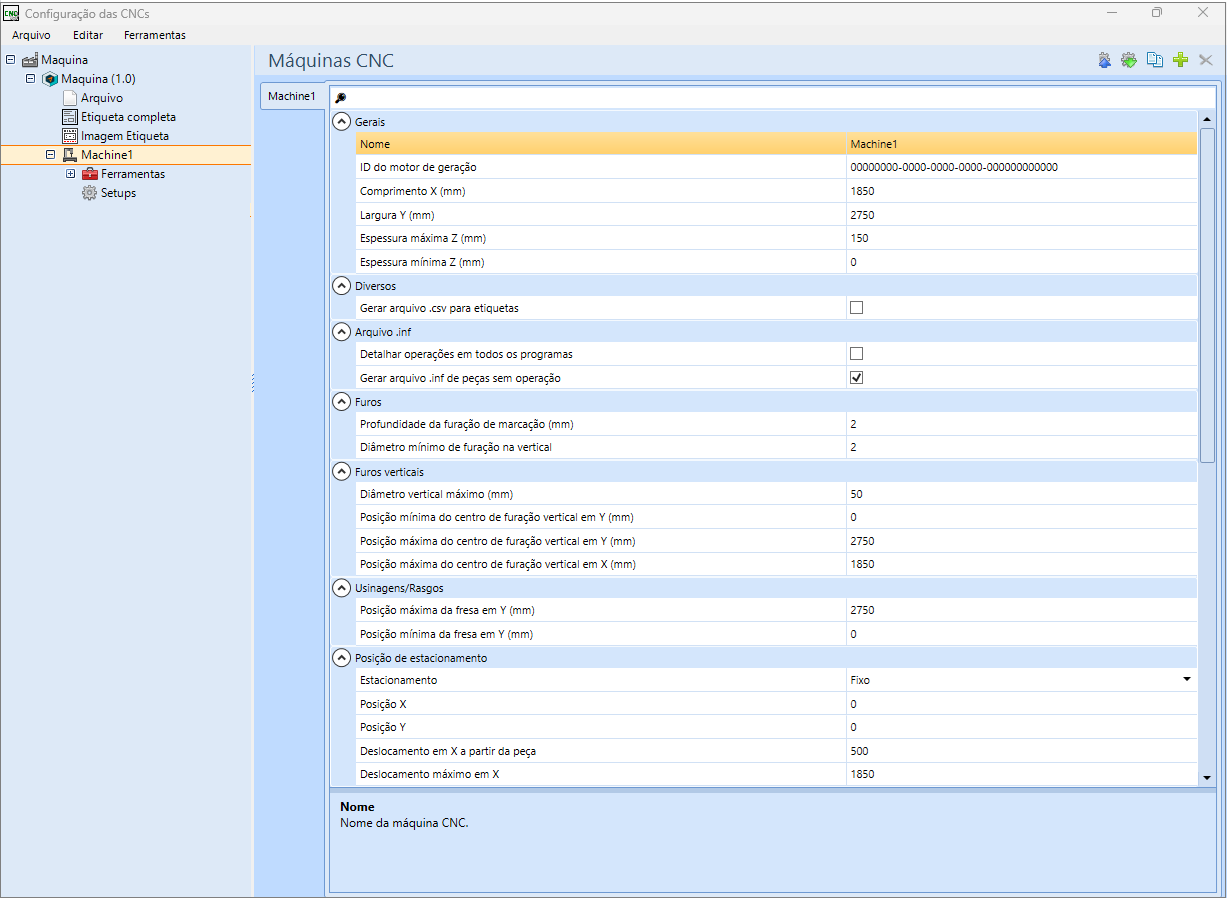
Task: Collapse the Machine1 tree node minus box
Action: point(50,155)
